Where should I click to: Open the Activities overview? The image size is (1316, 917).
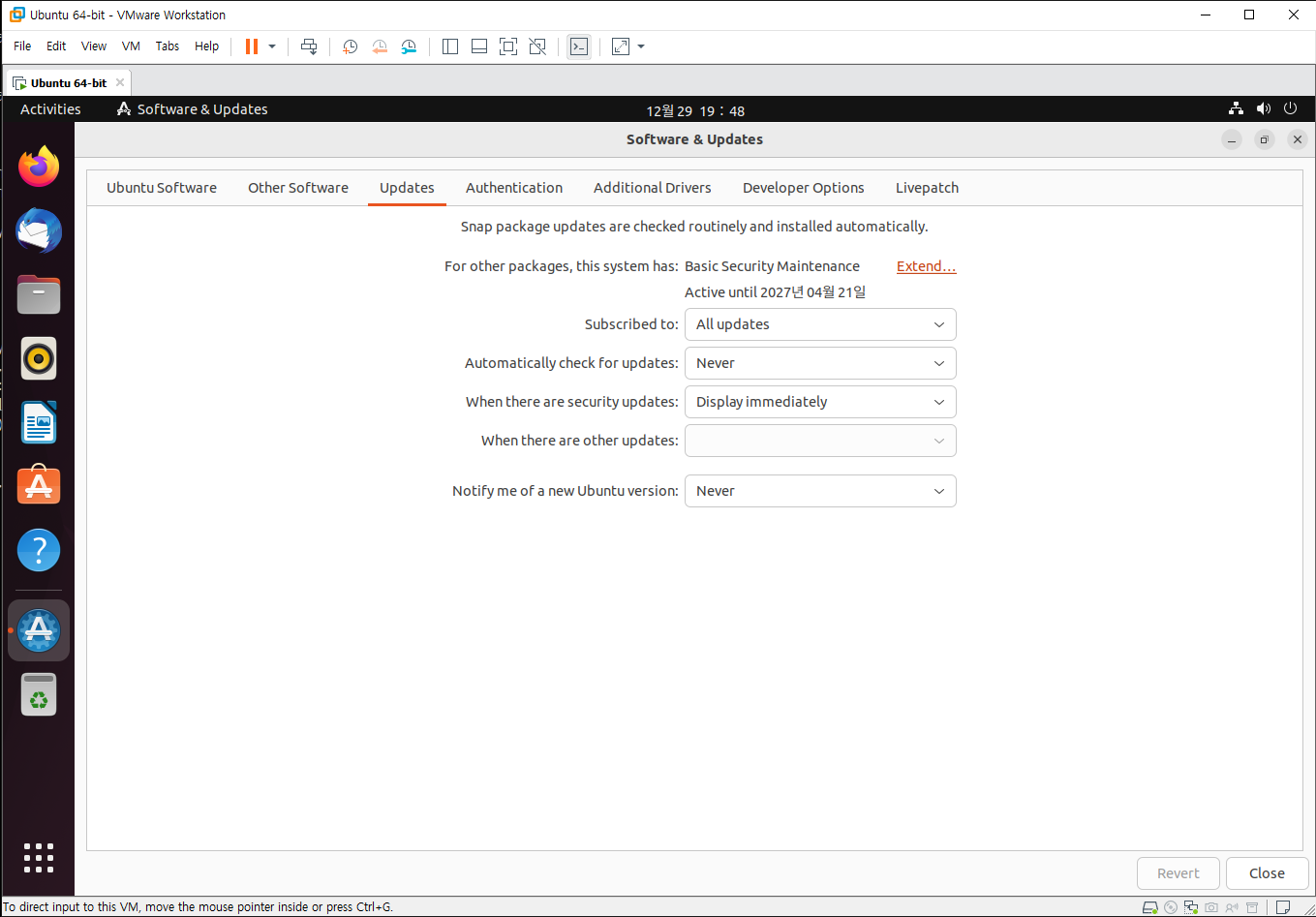[x=50, y=109]
